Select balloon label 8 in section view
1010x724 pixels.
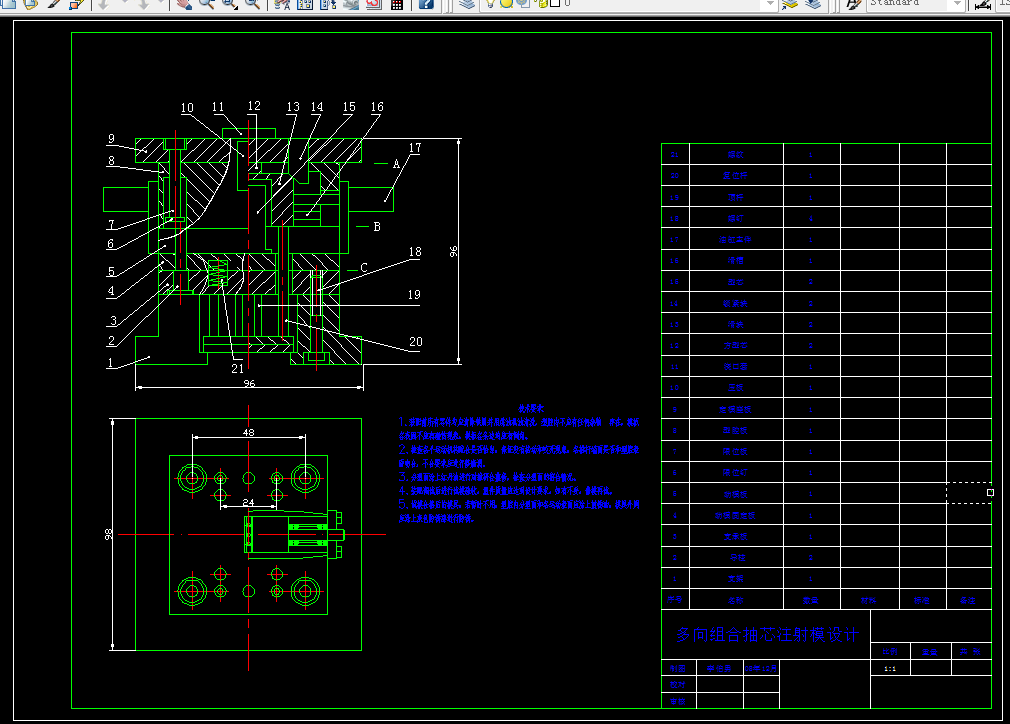111,160
